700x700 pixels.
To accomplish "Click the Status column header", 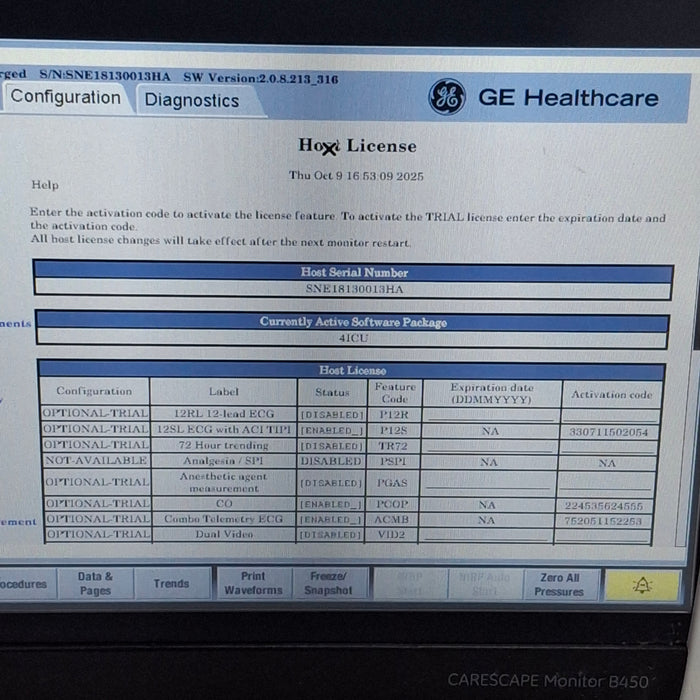I will 332,392.
